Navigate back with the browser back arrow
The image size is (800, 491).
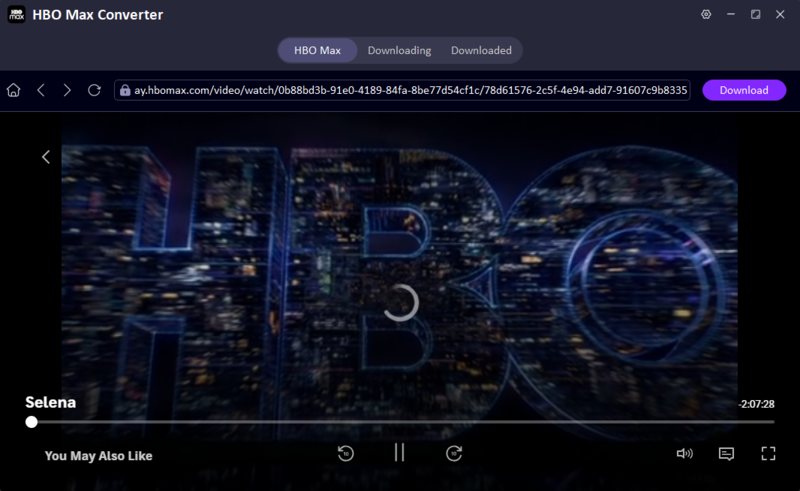41,90
